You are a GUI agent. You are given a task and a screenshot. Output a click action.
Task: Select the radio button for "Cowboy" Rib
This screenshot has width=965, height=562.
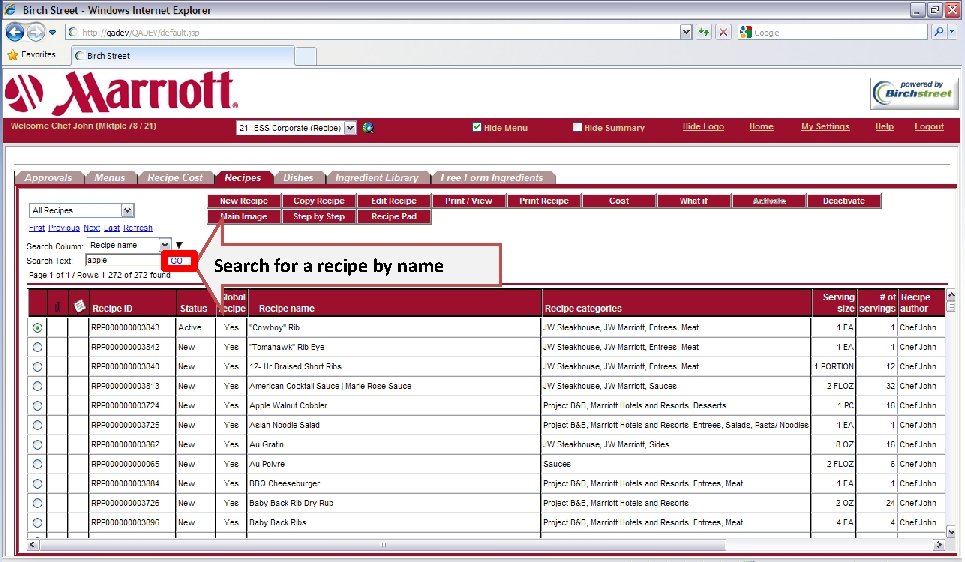point(38,328)
